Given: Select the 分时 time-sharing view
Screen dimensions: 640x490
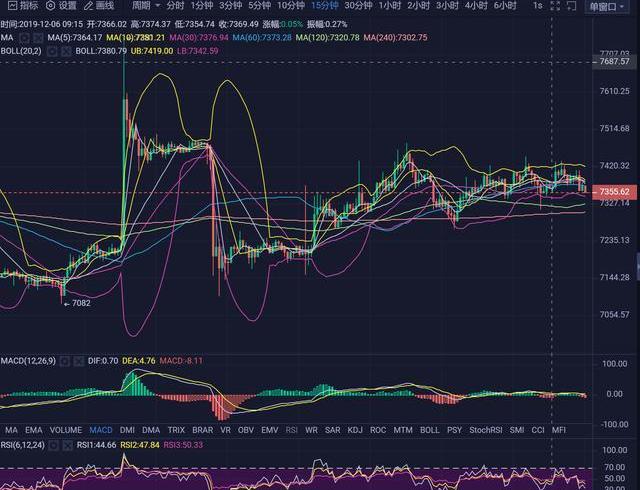Looking at the screenshot, I should [x=175, y=5].
